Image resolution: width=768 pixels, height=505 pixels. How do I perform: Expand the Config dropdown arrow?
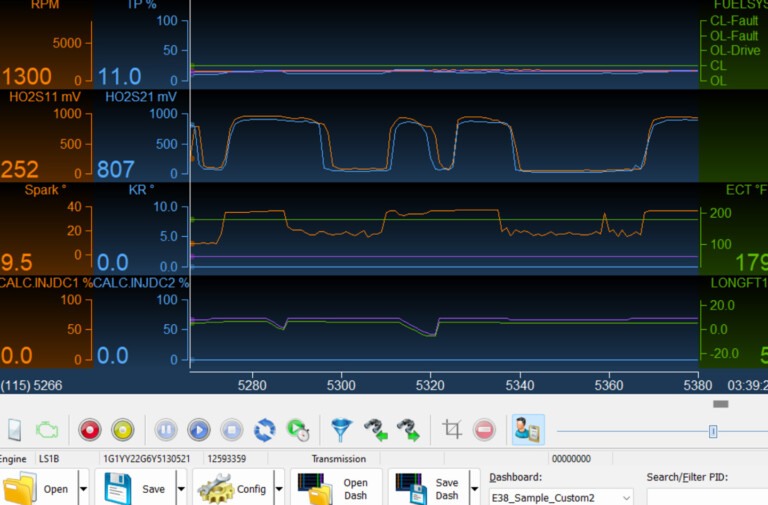pos(279,489)
